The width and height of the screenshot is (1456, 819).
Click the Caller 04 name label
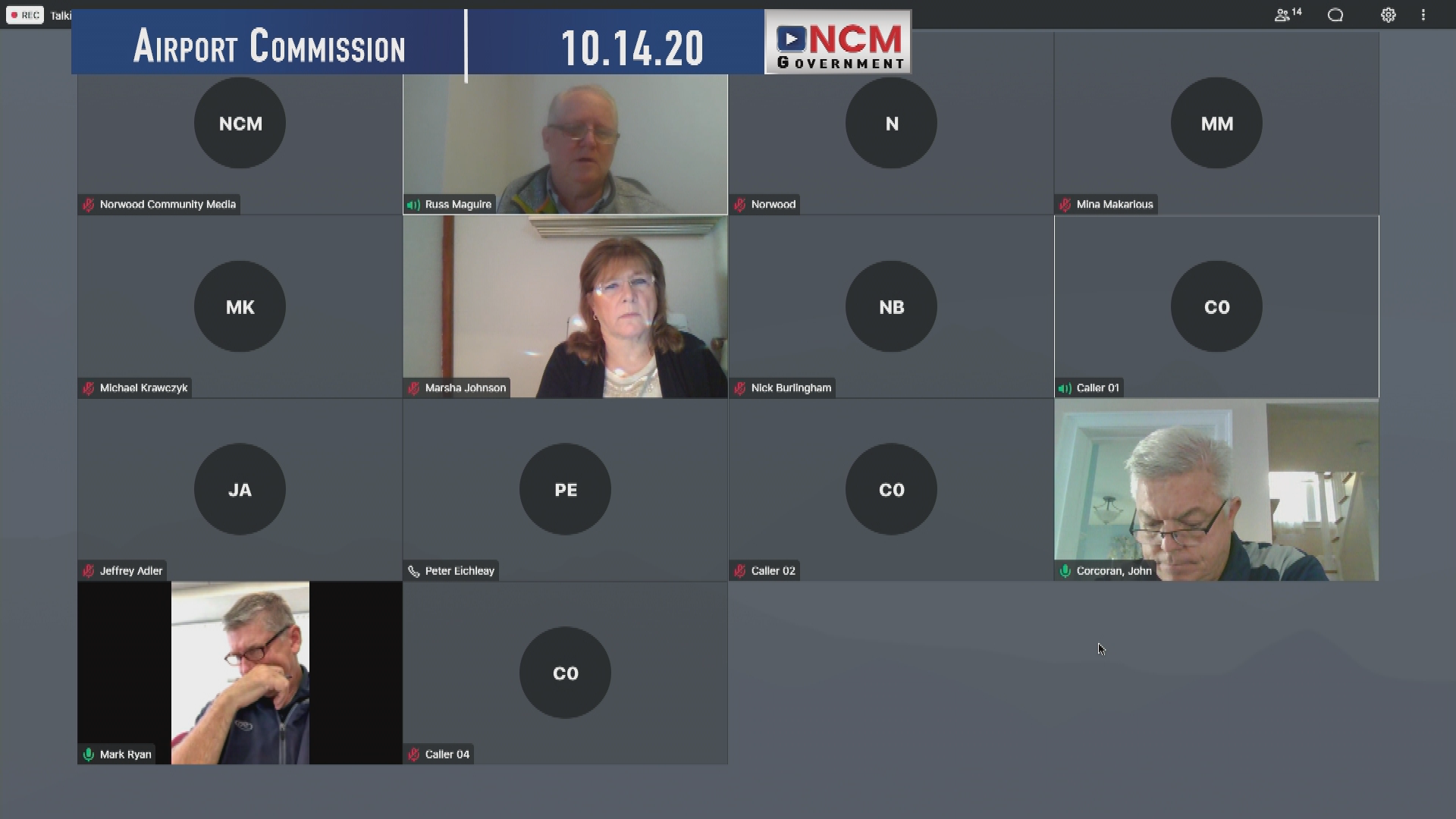pos(447,755)
